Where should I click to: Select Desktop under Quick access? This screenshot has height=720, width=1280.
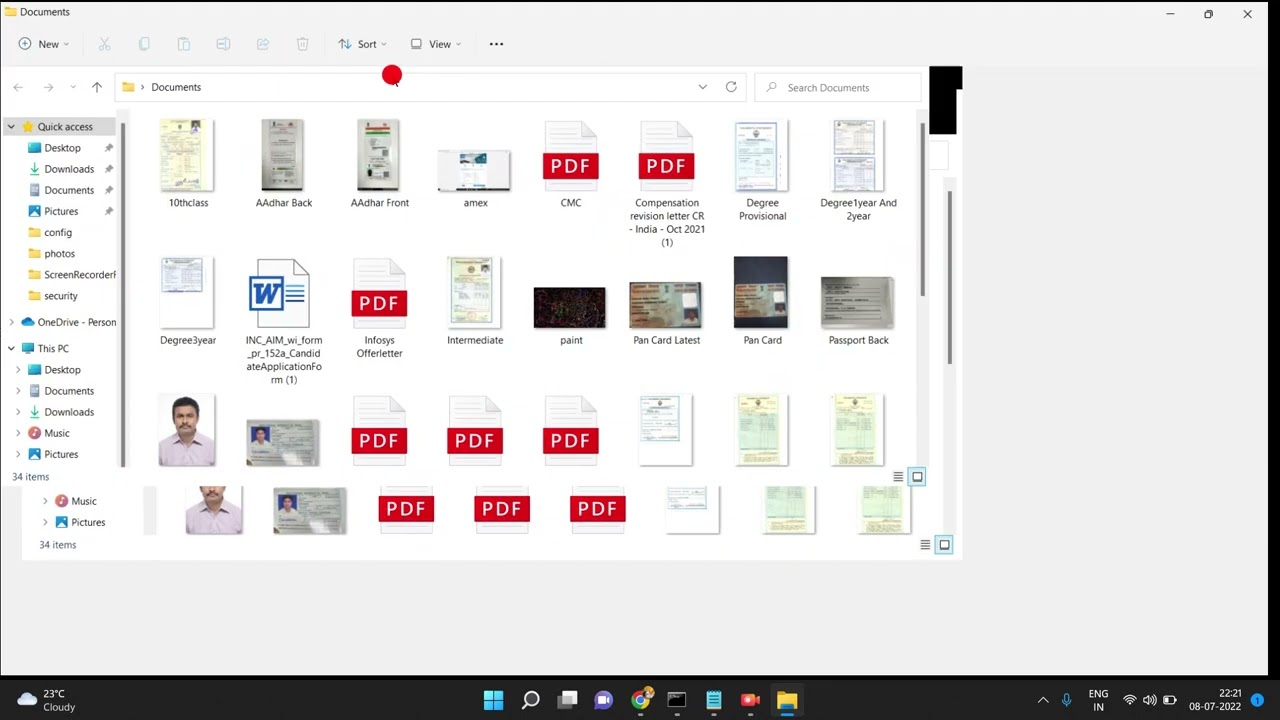click(x=62, y=148)
